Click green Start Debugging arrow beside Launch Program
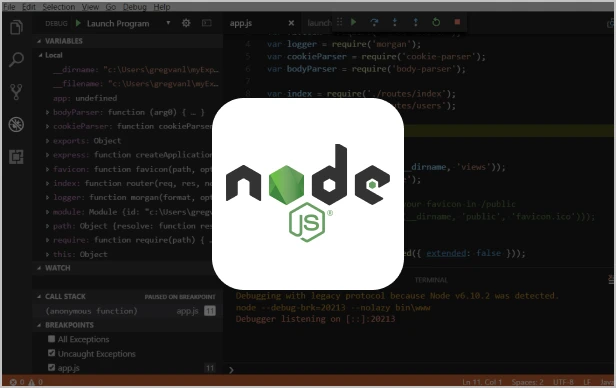This screenshot has width=616, height=388. 78,23
